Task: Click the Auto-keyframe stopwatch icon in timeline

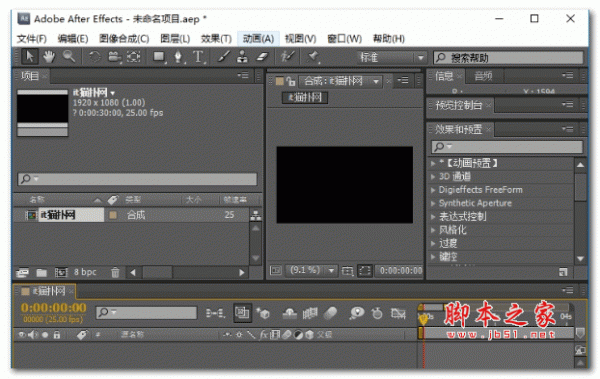Action: [377, 314]
